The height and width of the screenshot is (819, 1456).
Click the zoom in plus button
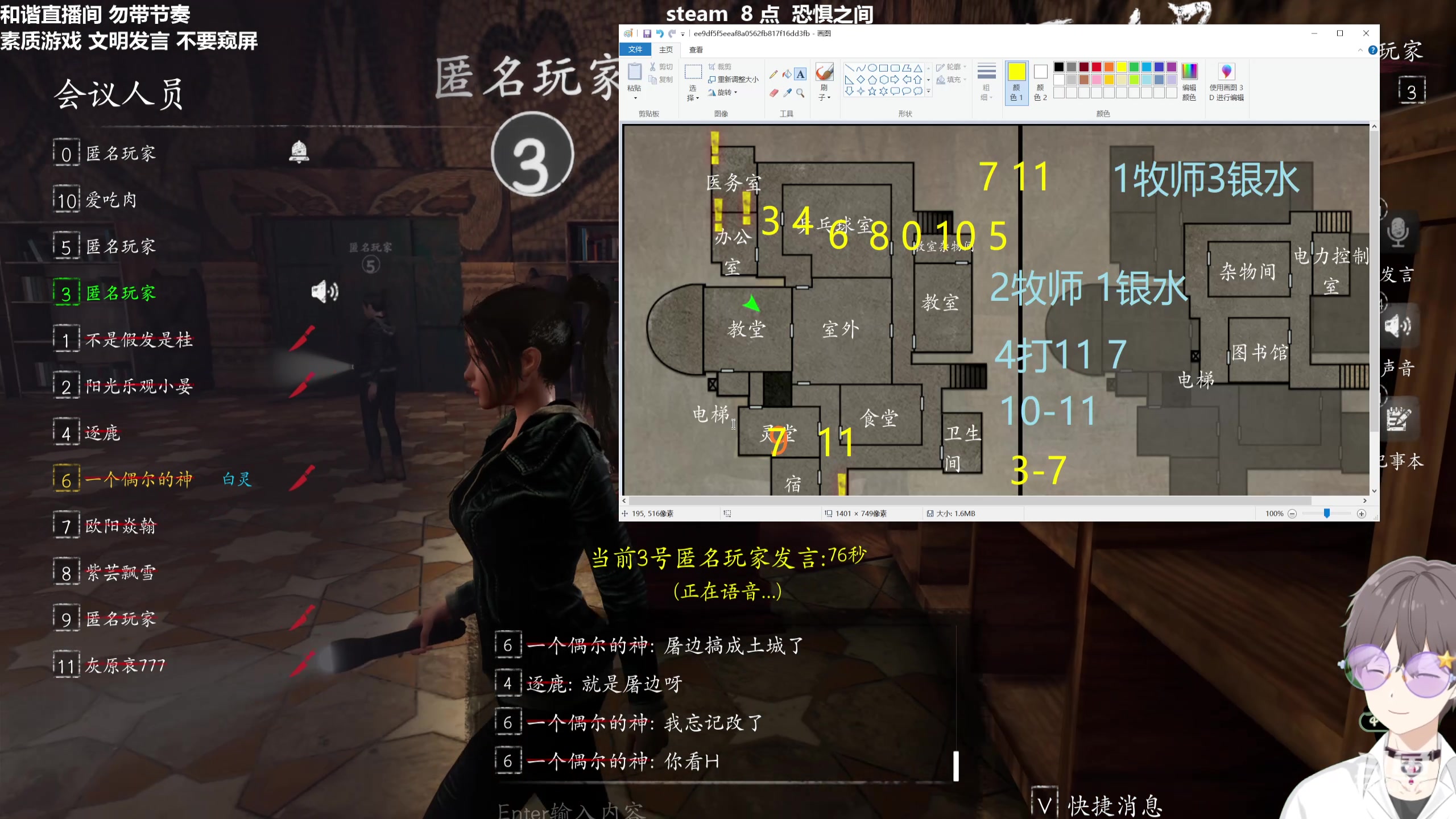1362,514
